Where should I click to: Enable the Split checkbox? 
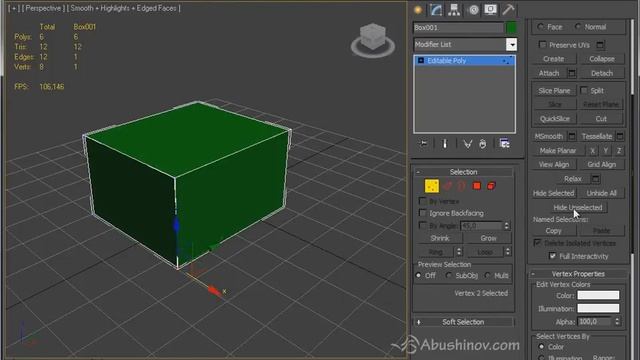coord(584,90)
